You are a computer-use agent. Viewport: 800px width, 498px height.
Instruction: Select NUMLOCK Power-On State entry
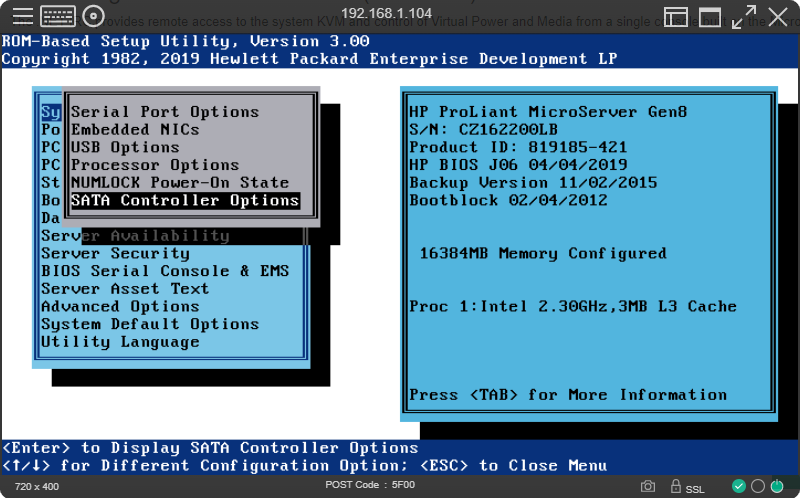click(180, 183)
